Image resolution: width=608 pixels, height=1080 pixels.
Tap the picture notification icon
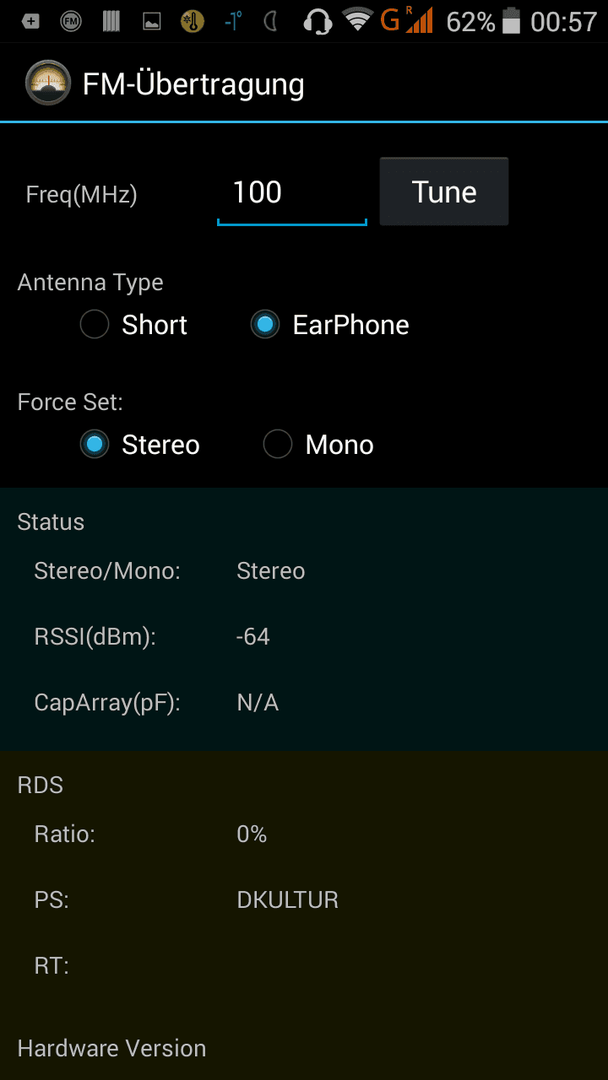[x=151, y=22]
